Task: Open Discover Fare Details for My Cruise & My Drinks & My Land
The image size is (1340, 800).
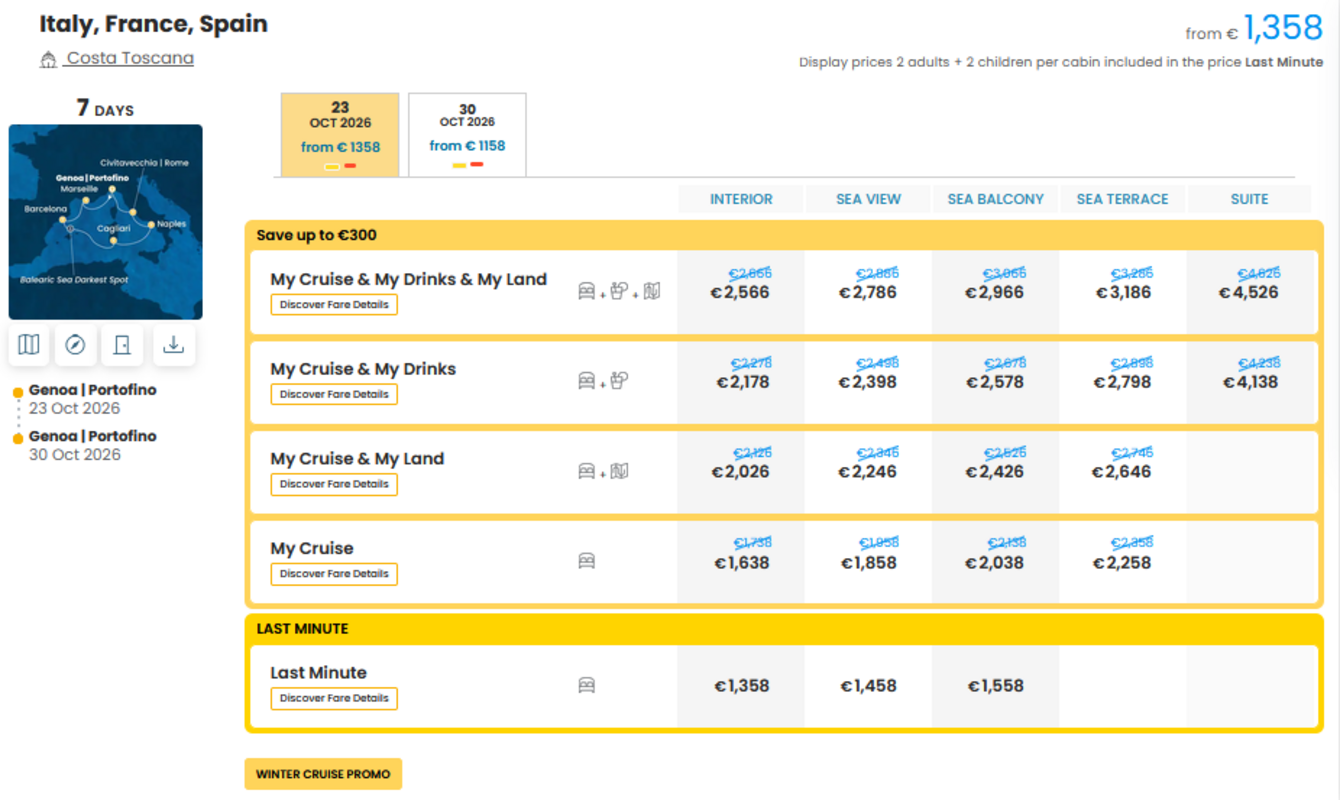Action: 334,304
